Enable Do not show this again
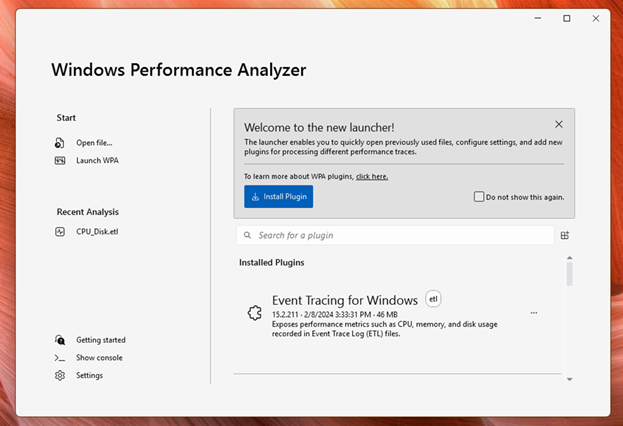This screenshot has height=426, width=623. 479,197
